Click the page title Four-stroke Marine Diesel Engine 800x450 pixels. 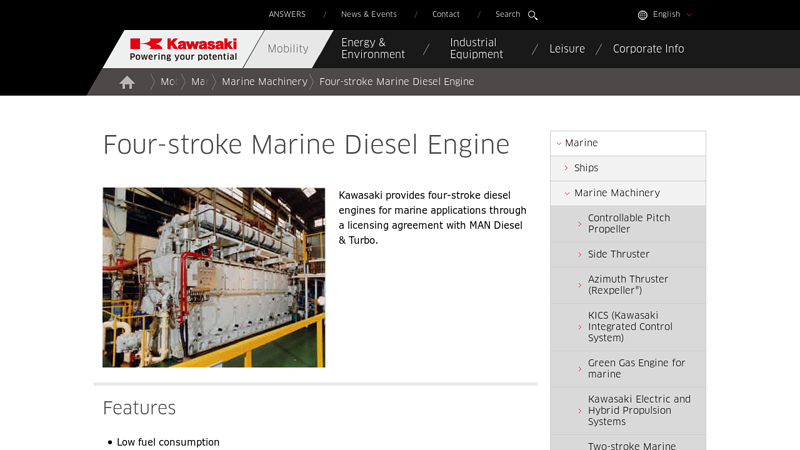(306, 145)
